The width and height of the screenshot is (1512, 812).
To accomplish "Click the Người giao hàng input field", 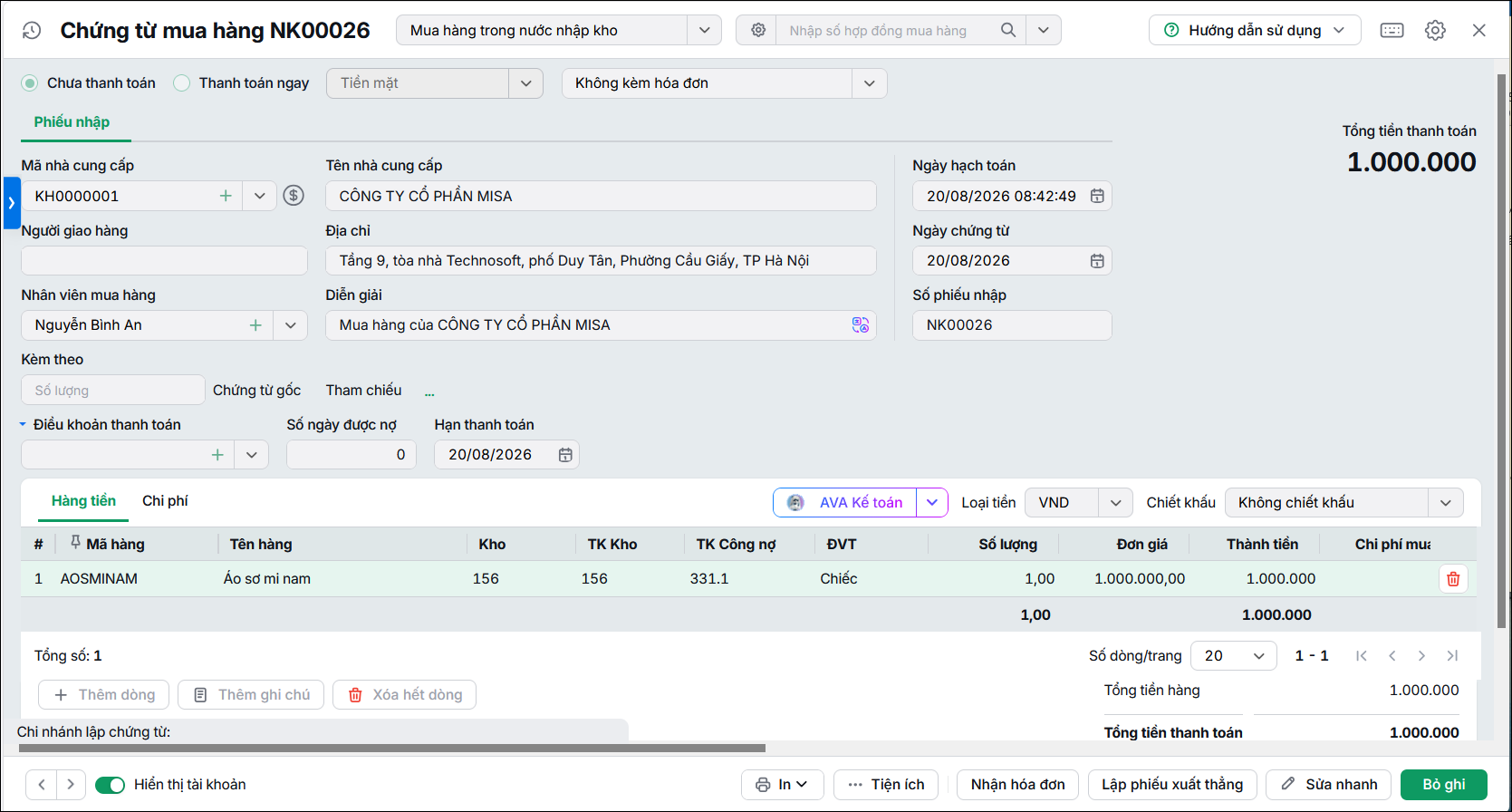I will point(164,261).
